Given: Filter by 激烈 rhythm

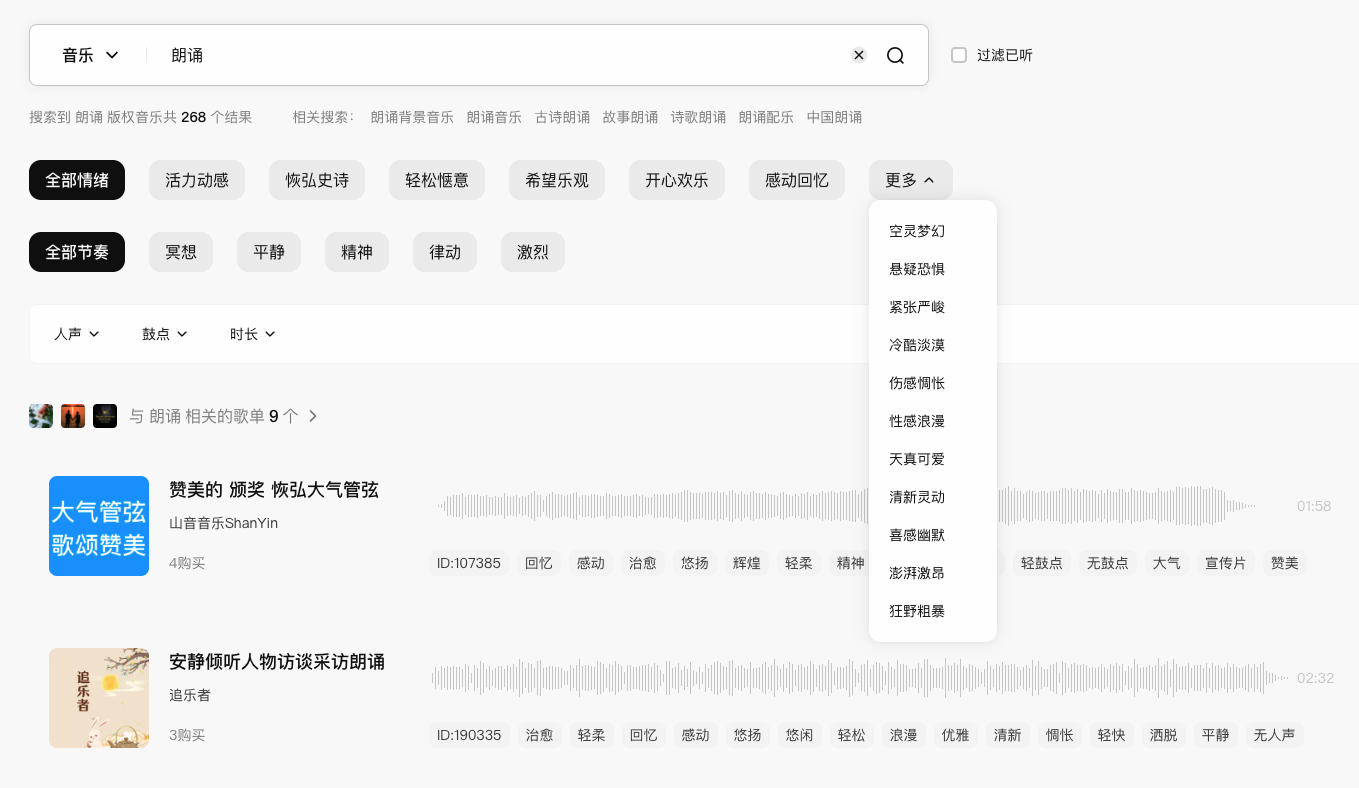Looking at the screenshot, I should click(x=533, y=252).
